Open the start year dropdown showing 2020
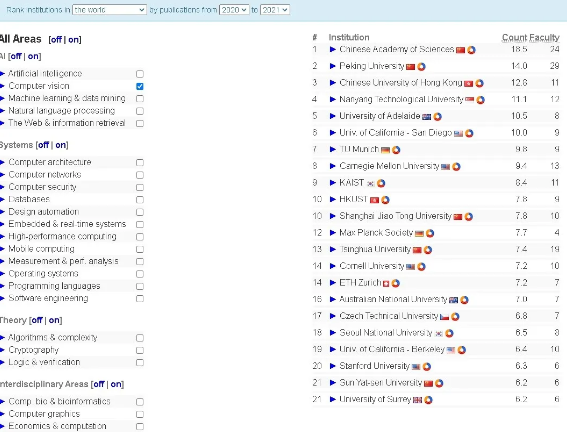 click(x=234, y=10)
